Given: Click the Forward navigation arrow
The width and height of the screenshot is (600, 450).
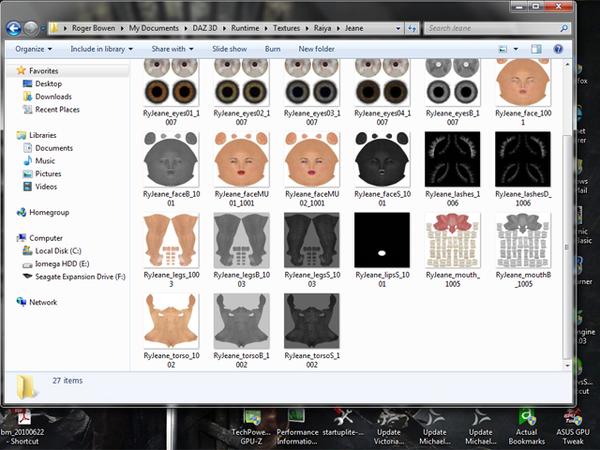Looking at the screenshot, I should coord(31,28).
